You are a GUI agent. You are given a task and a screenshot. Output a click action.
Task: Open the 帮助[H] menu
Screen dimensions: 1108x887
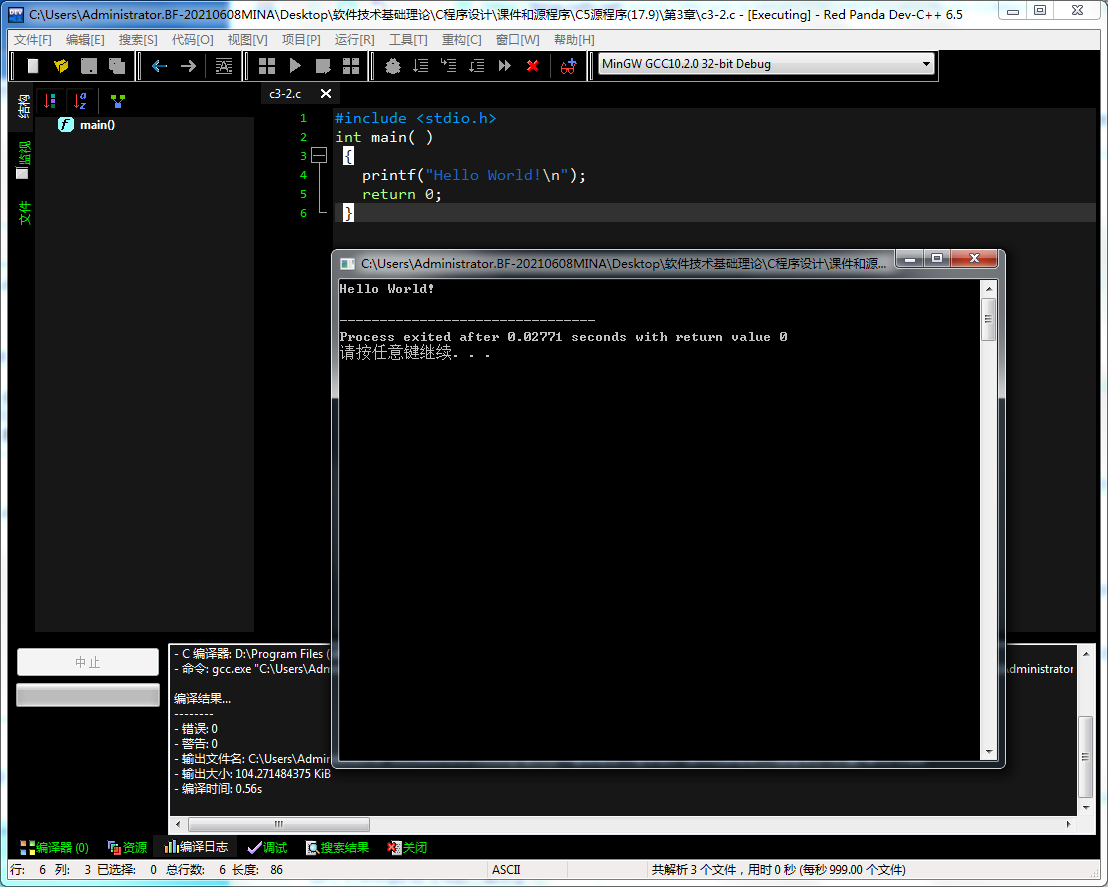click(x=574, y=40)
